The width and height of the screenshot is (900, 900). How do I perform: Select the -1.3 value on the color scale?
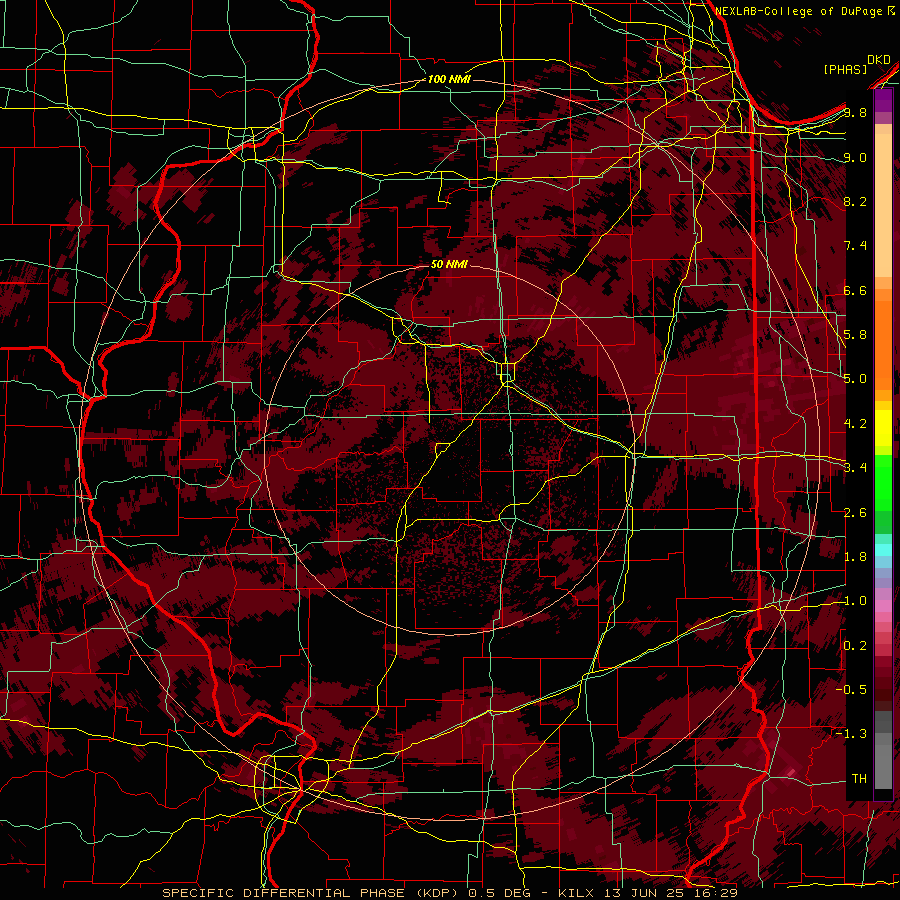[852, 734]
